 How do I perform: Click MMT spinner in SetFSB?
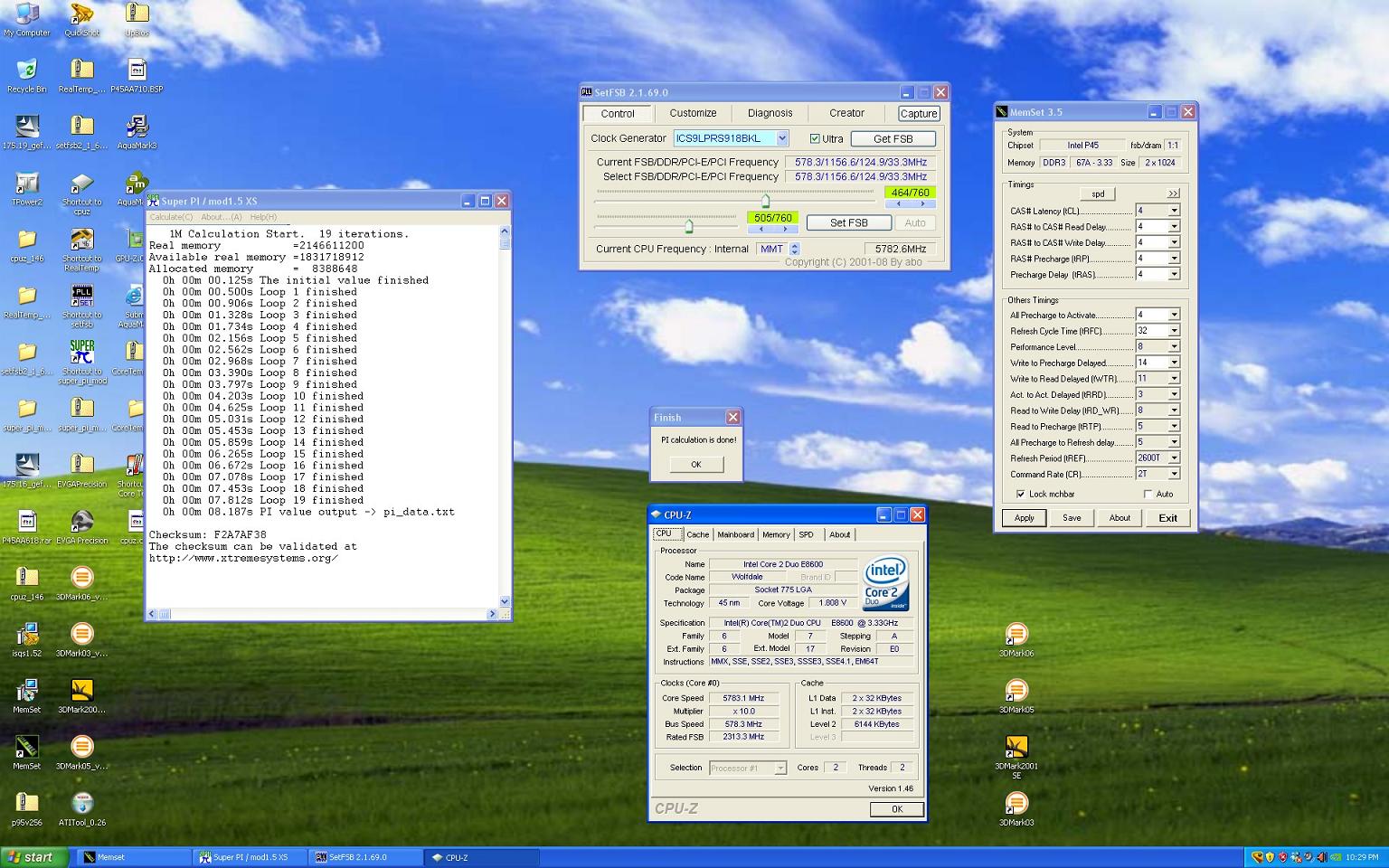pos(795,249)
